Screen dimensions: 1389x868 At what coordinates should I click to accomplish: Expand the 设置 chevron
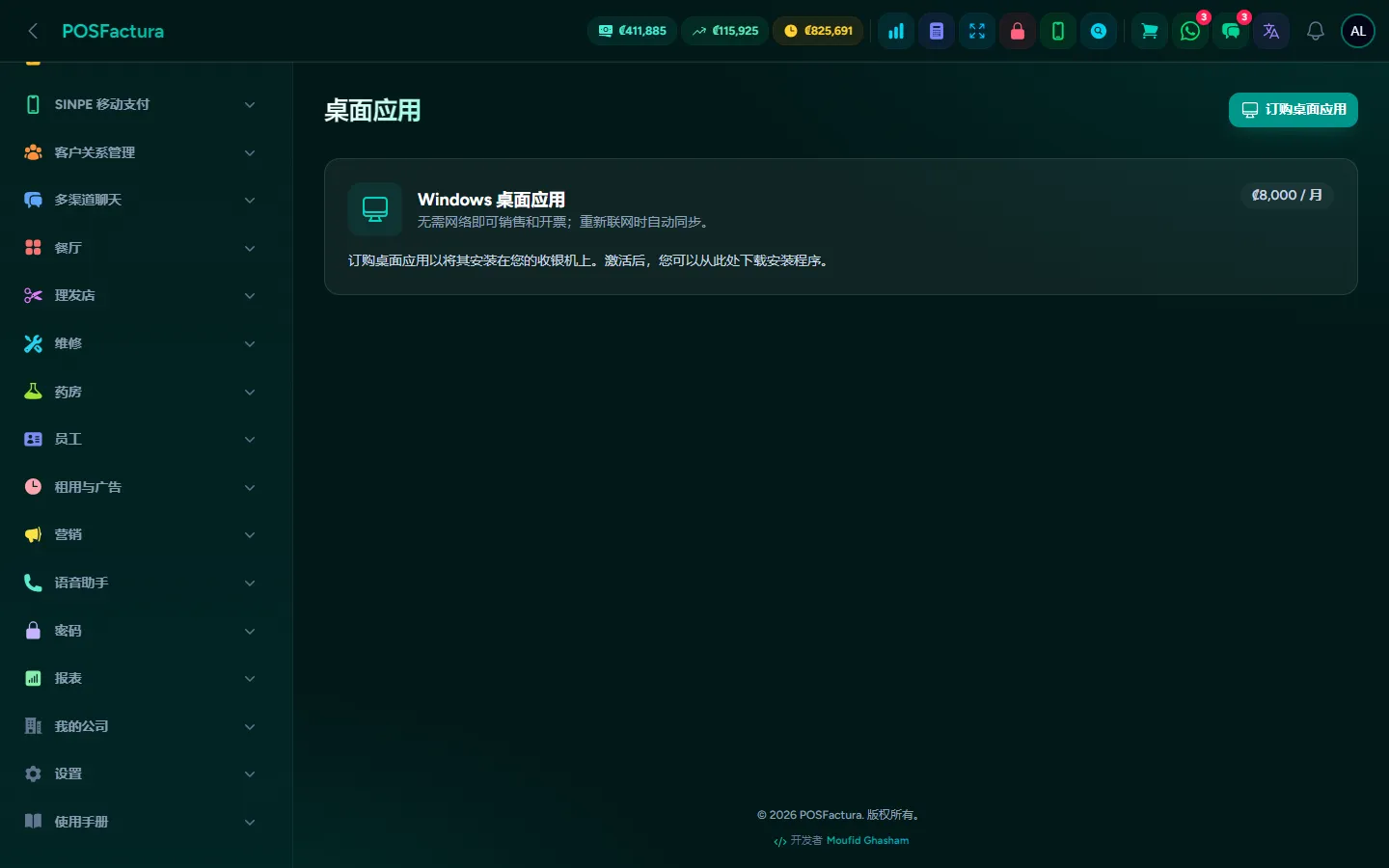[x=250, y=773]
